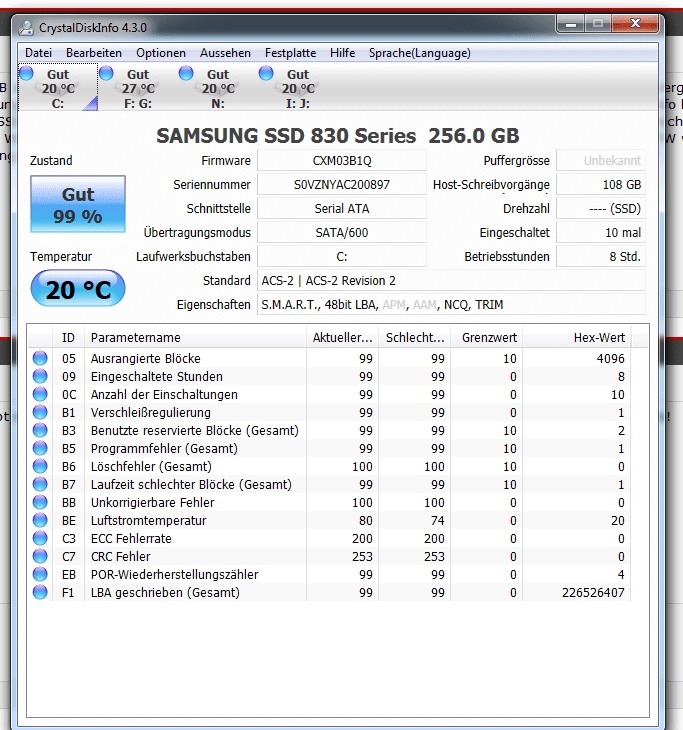Click the hex value 226526407

[593, 593]
